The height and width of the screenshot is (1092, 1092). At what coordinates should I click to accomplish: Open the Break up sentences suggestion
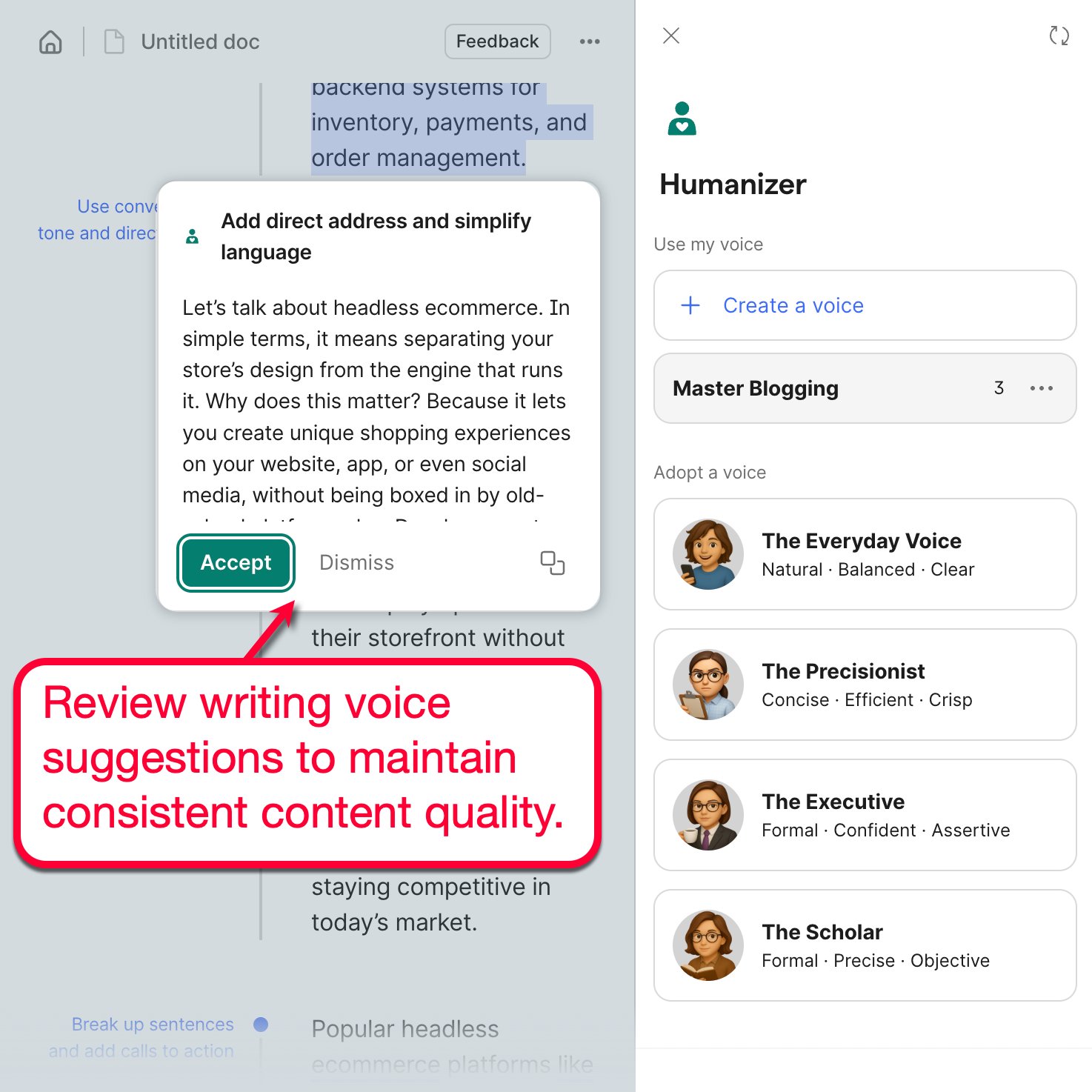(x=141, y=1037)
